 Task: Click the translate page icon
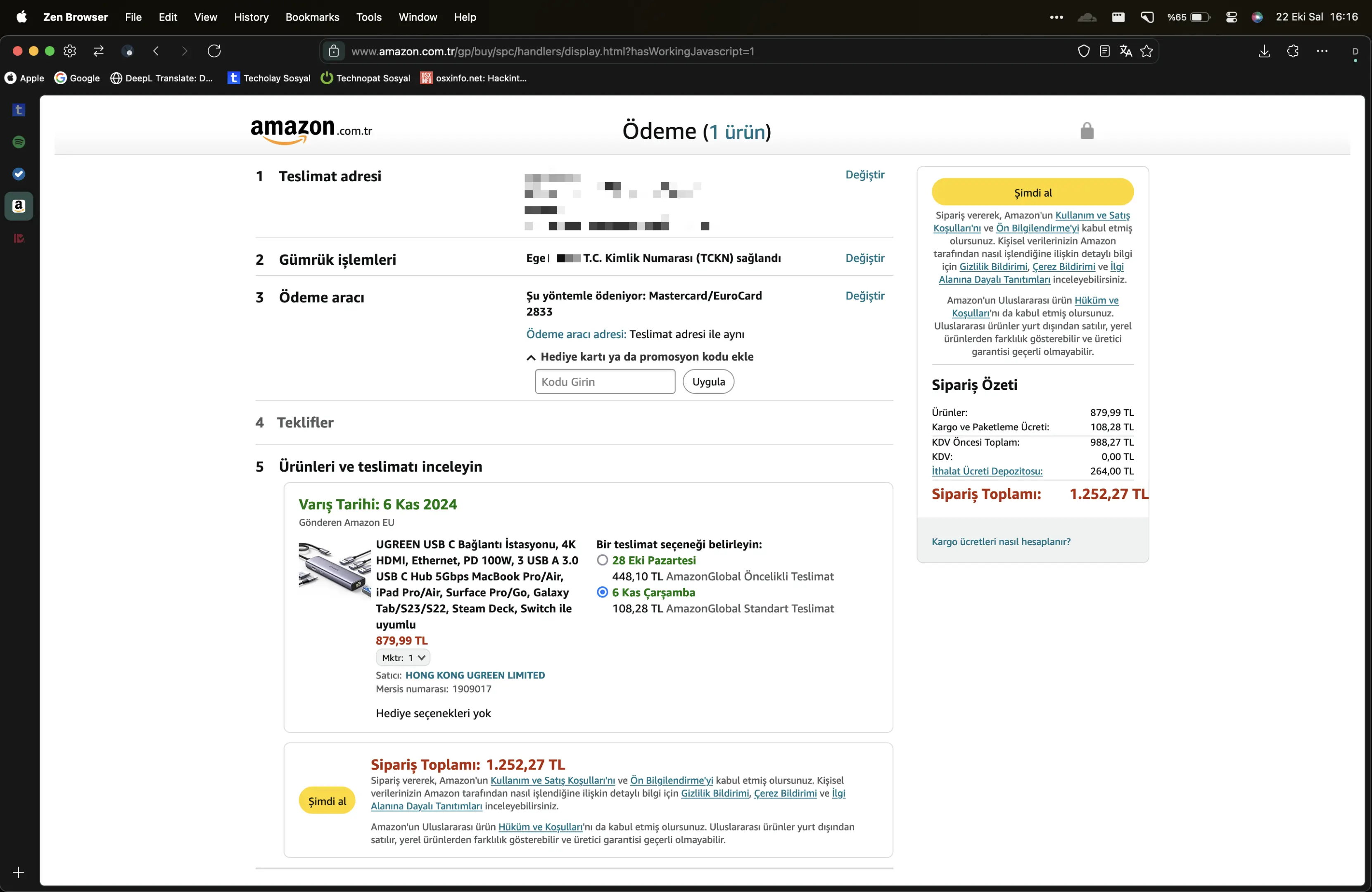click(1125, 51)
